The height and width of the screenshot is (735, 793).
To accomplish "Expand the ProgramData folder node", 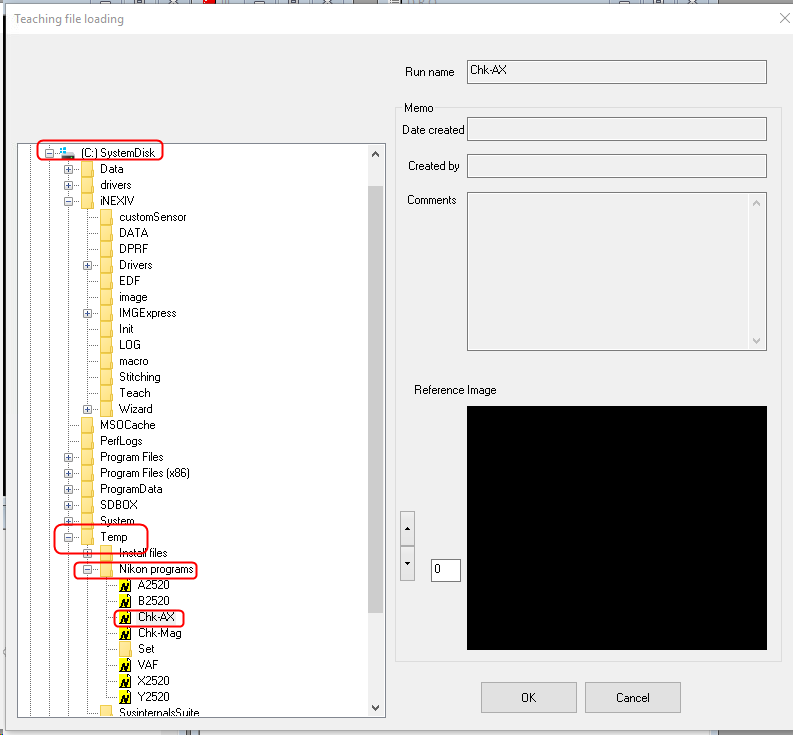I will pos(68,489).
